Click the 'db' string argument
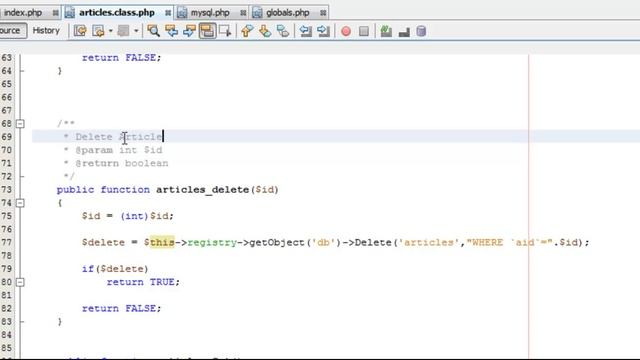The width and height of the screenshot is (640, 360). coord(324,242)
